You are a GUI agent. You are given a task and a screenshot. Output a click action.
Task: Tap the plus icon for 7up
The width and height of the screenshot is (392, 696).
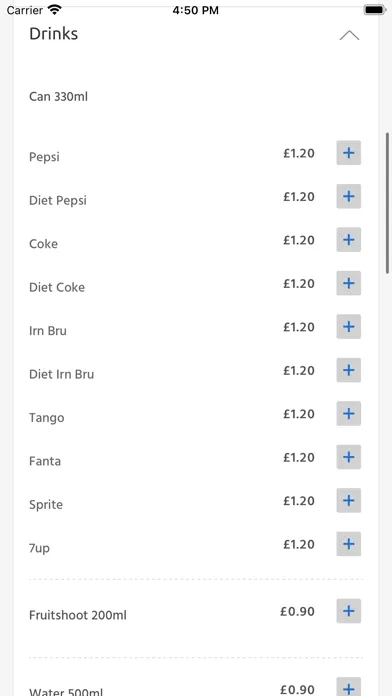coord(348,544)
